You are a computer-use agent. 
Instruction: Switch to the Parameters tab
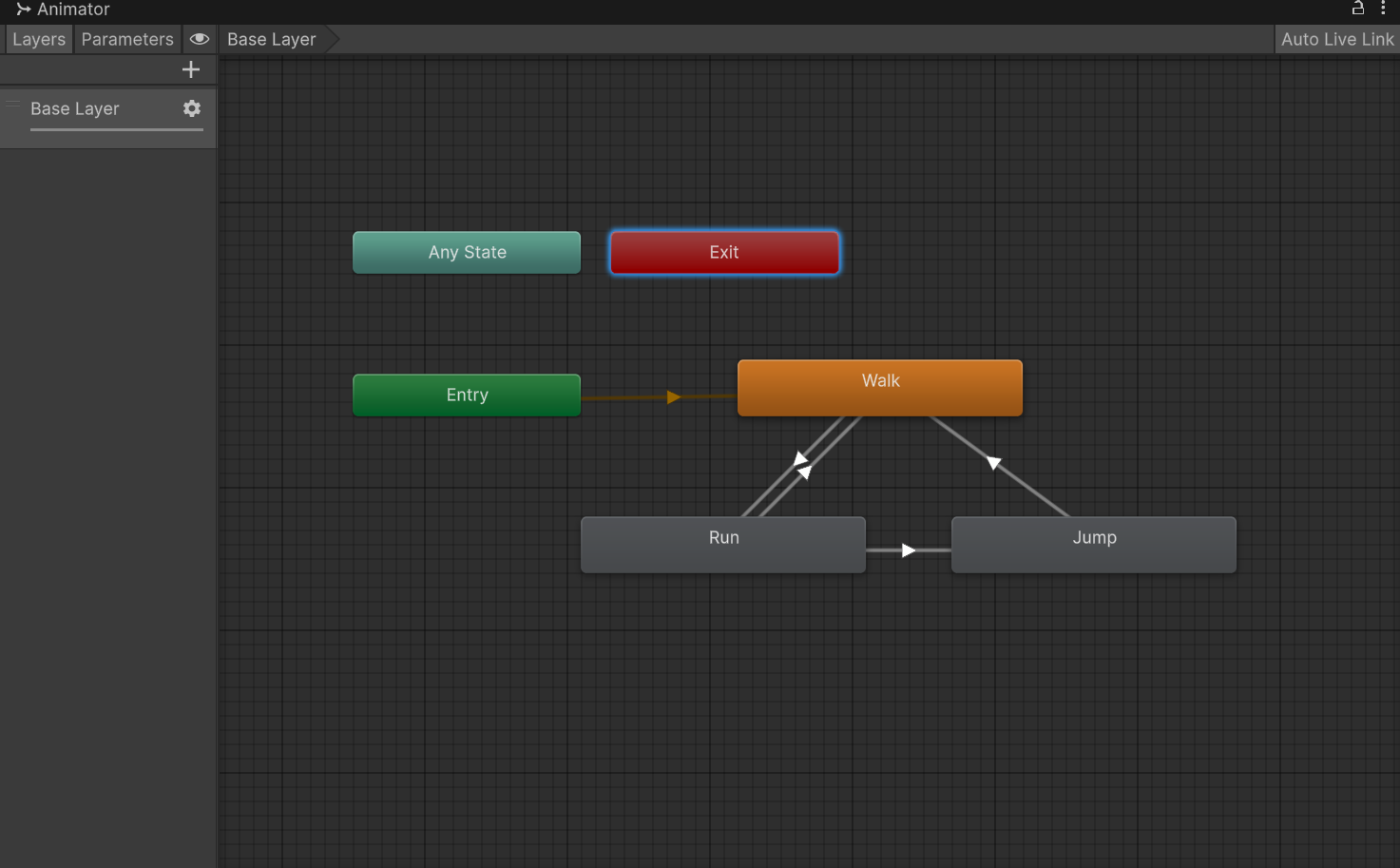point(127,39)
